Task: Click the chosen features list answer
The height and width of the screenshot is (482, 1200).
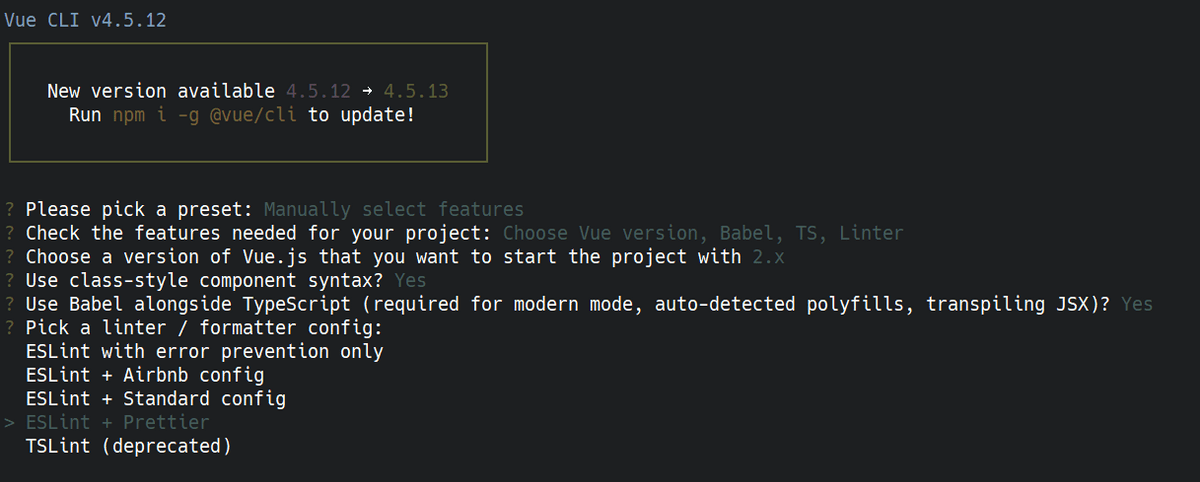Action: click(703, 233)
